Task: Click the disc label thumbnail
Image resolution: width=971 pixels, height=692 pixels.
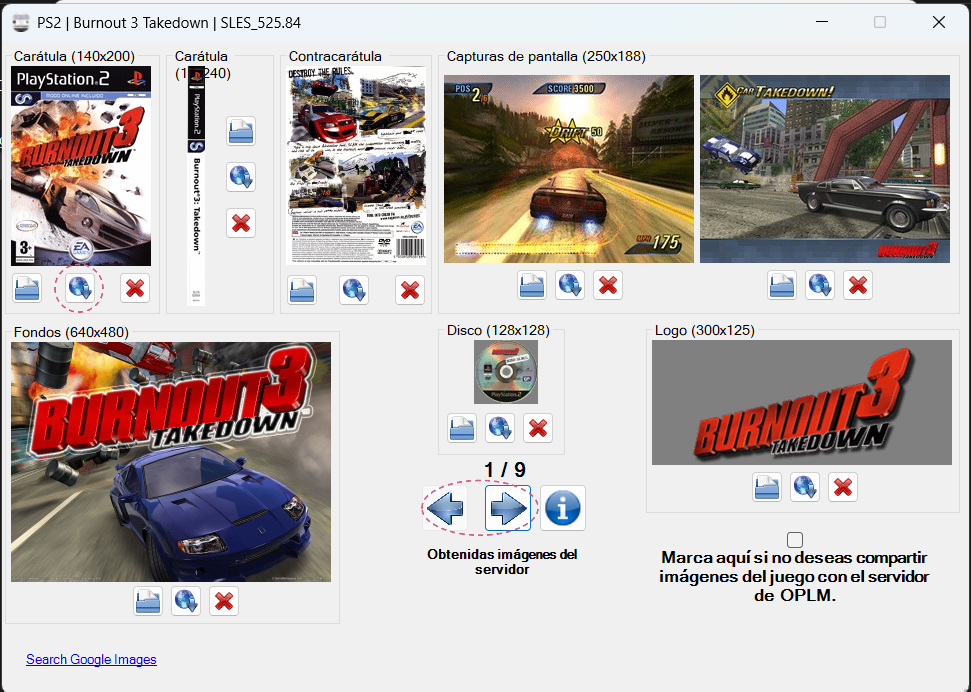Action: click(505, 372)
